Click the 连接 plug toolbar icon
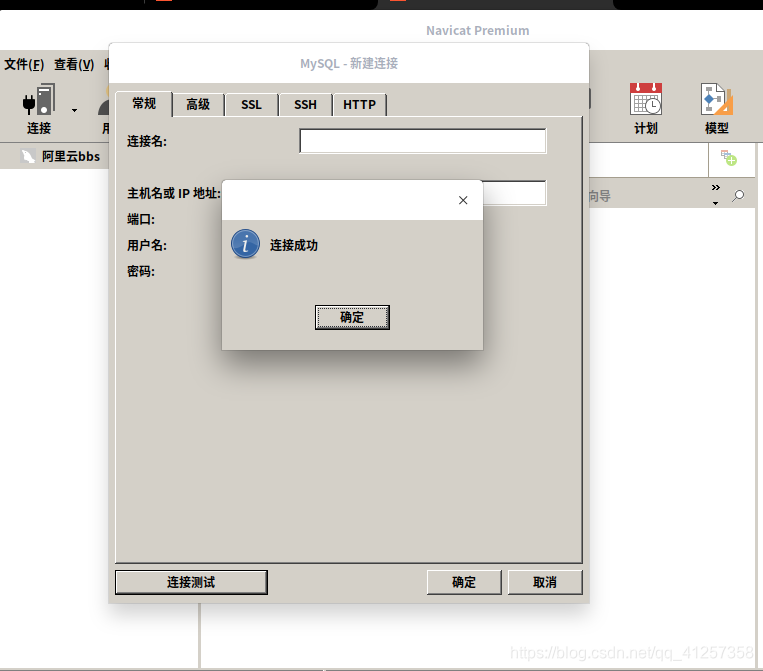This screenshot has width=763, height=671. pyautogui.click(x=38, y=100)
